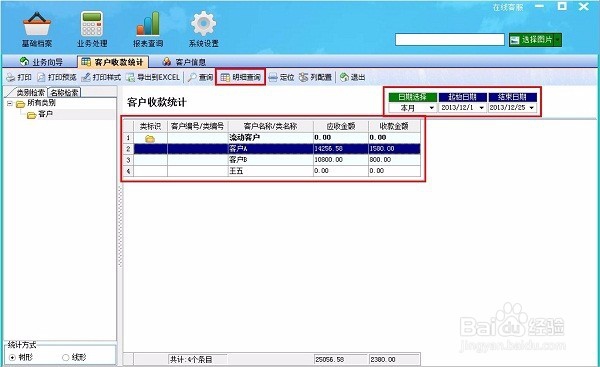This screenshot has height=367, width=600.
Task: Click the 明细查询 detail query button
Action: click(241, 77)
